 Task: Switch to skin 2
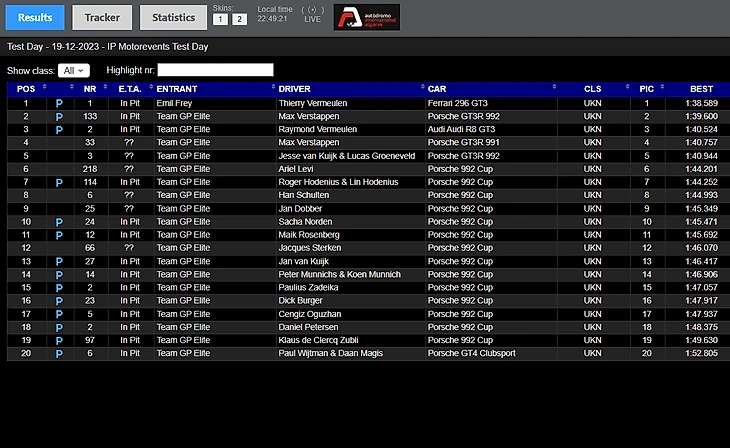(239, 19)
